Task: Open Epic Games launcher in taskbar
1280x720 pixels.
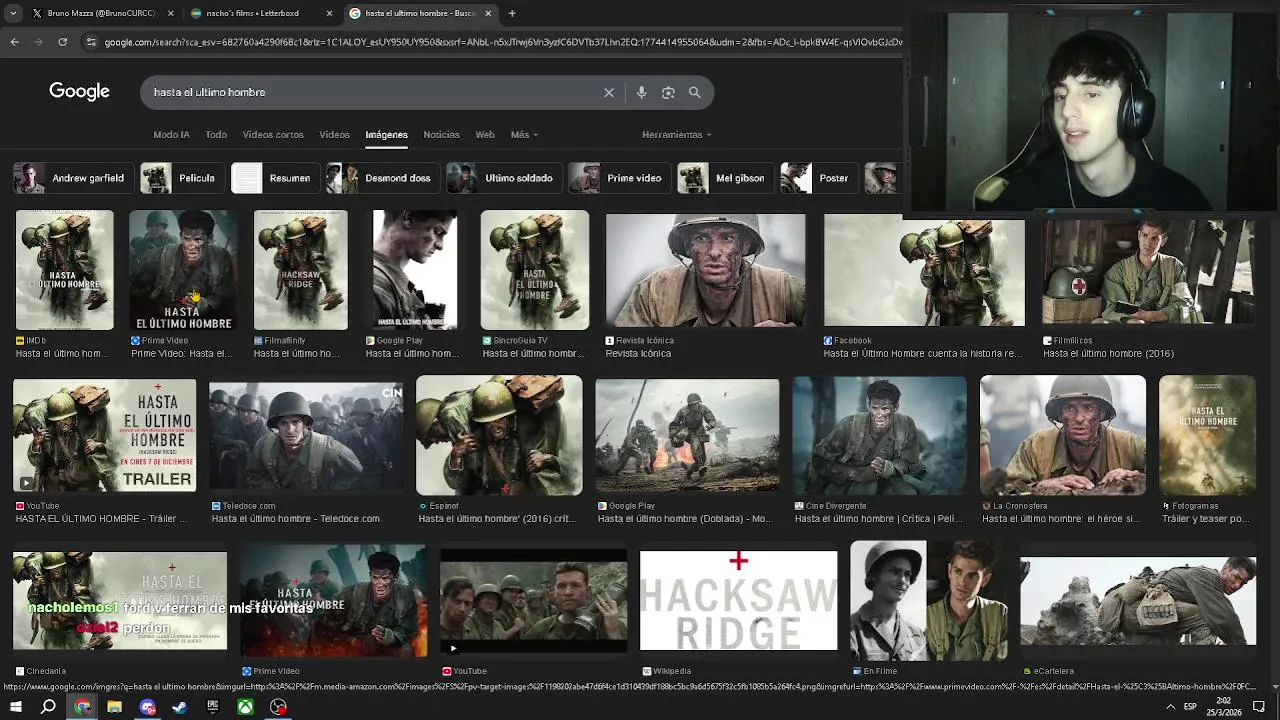Action: pyautogui.click(x=213, y=707)
